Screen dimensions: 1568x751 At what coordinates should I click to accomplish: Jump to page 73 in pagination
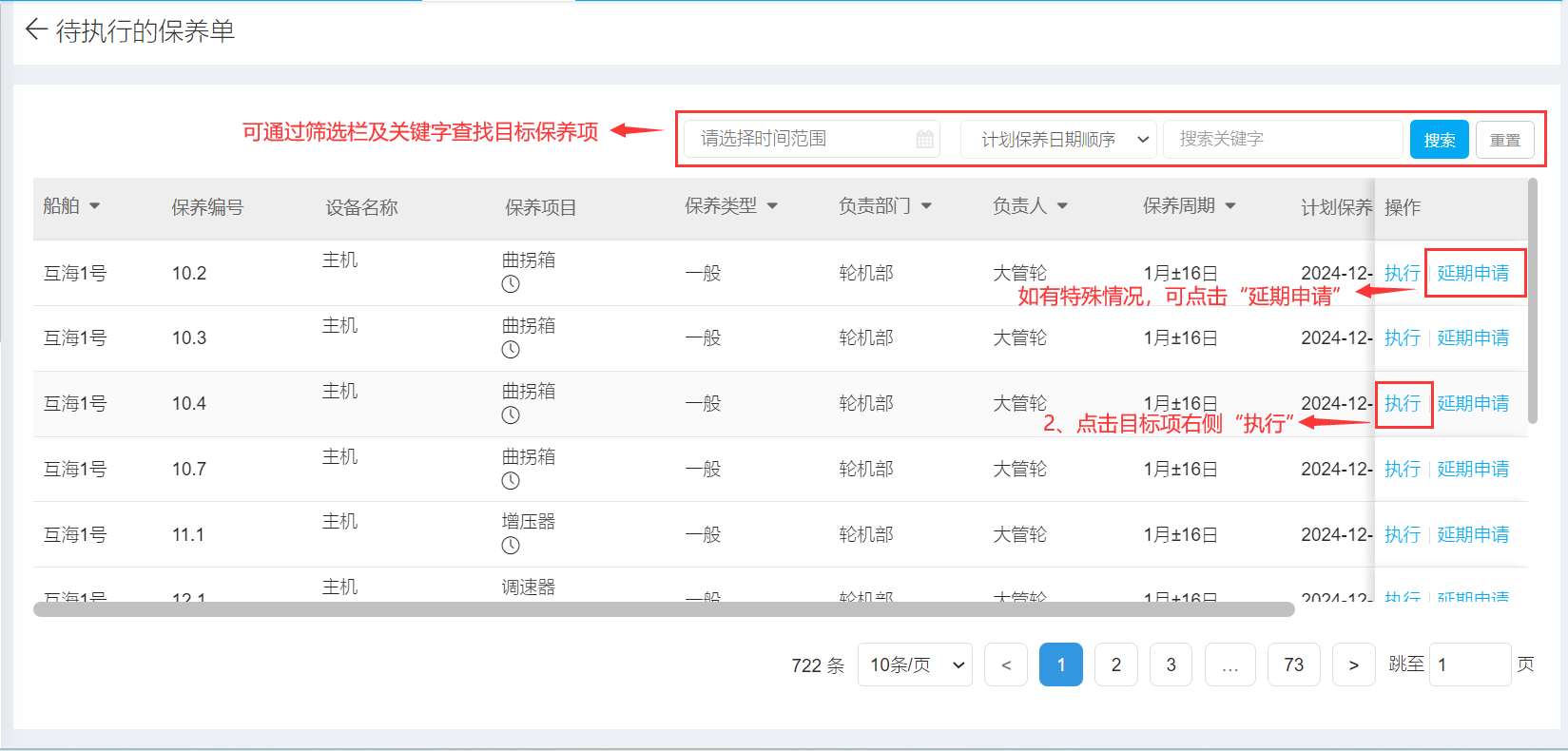(1294, 664)
